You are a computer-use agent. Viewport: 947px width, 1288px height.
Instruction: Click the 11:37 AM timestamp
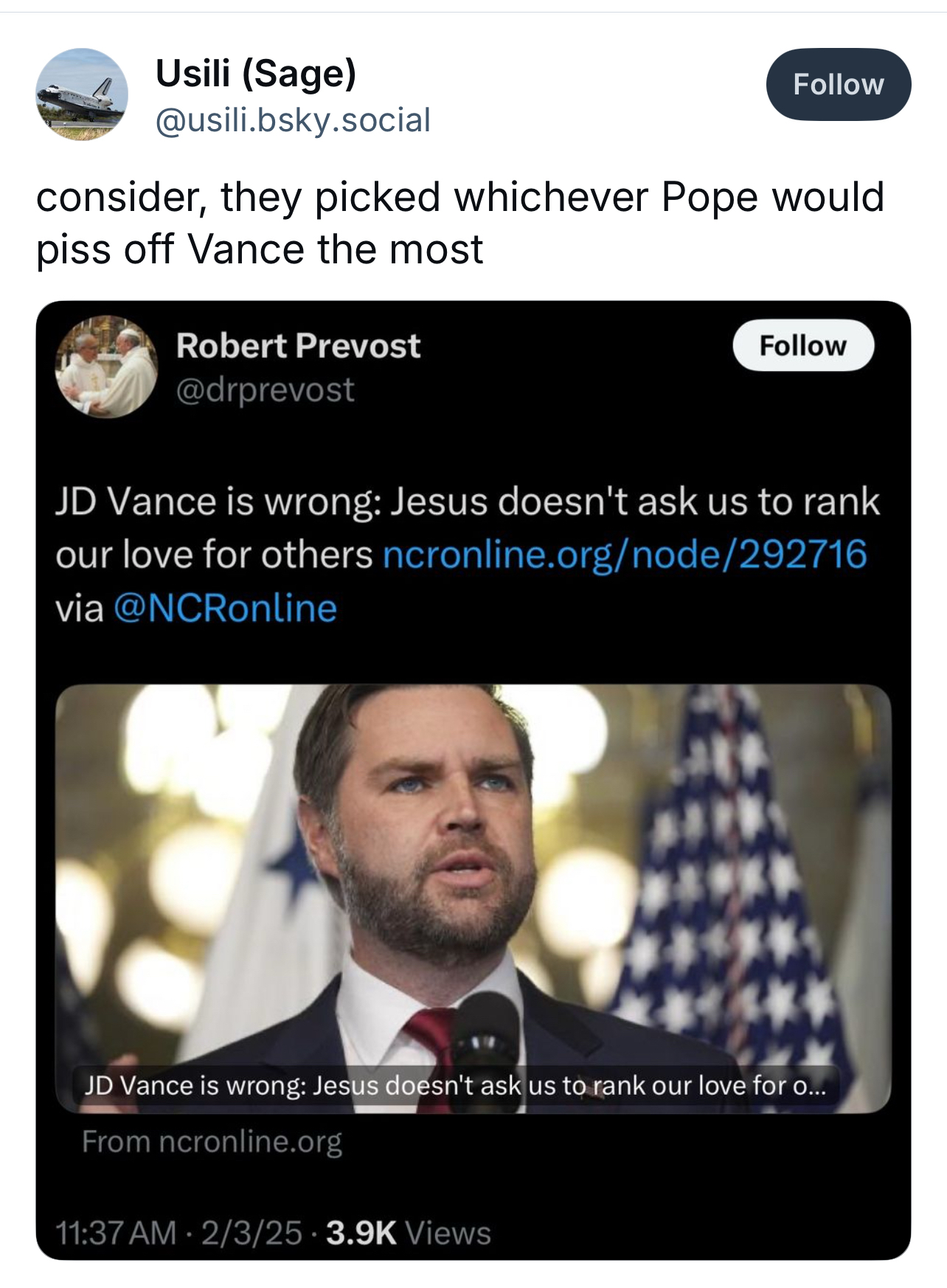coord(116,1233)
